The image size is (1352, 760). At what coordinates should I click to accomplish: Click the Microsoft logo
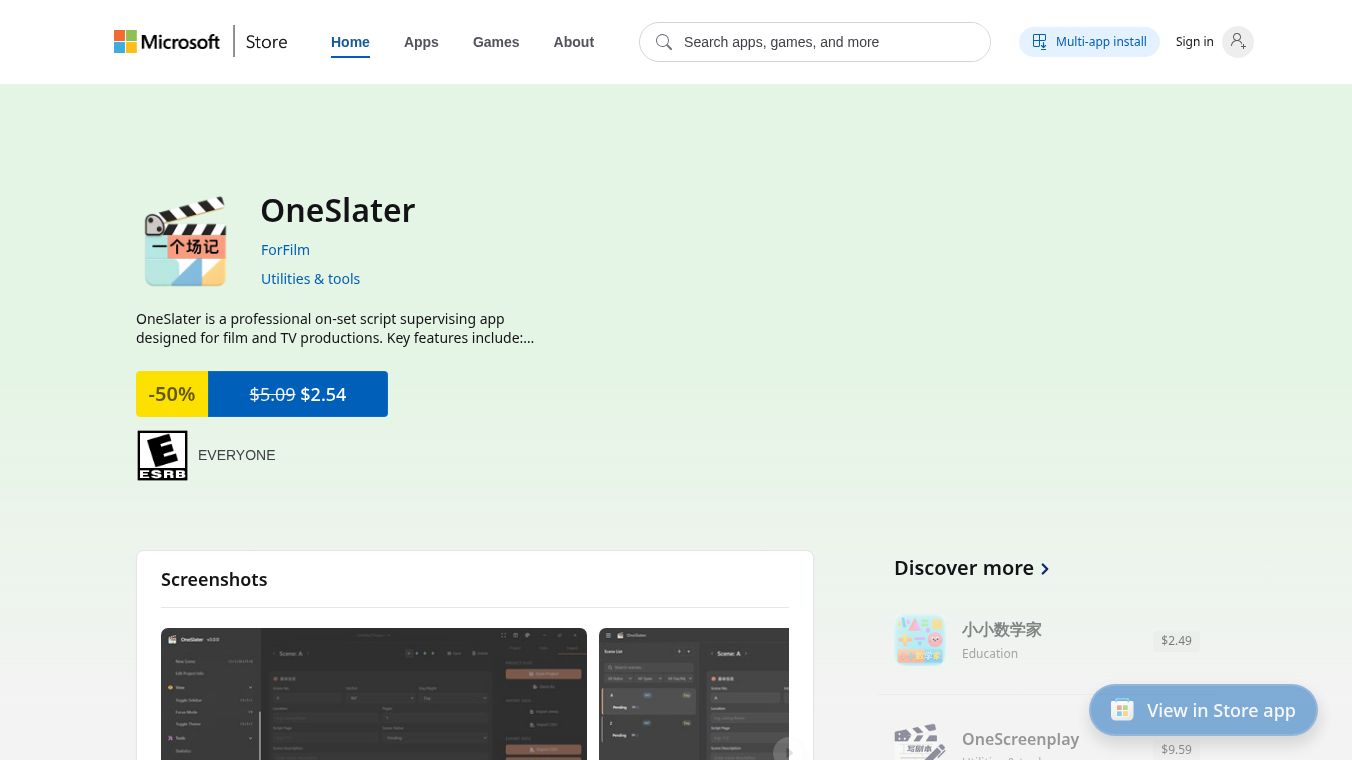[167, 42]
